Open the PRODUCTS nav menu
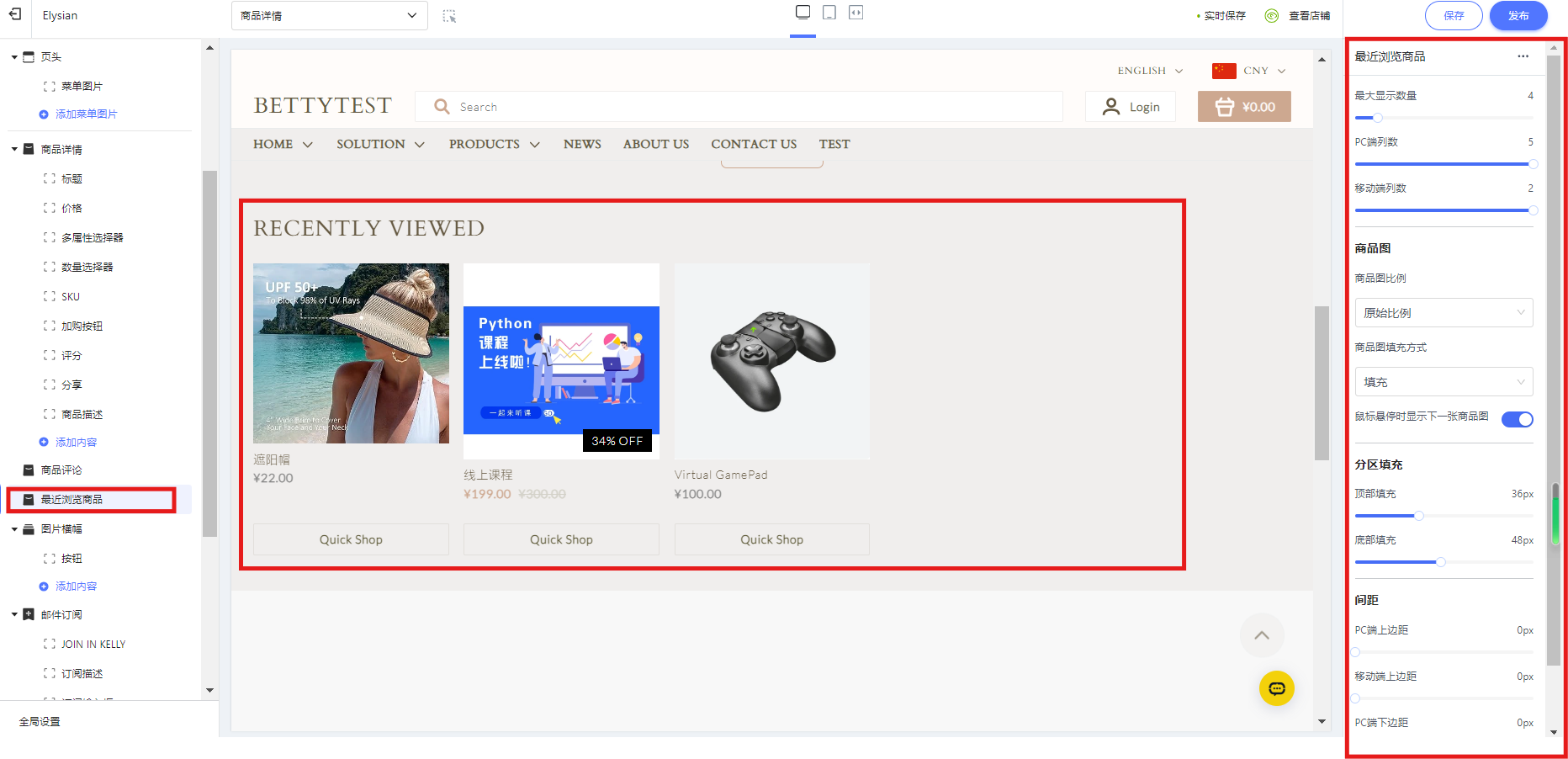The width and height of the screenshot is (1568, 759). tap(494, 145)
